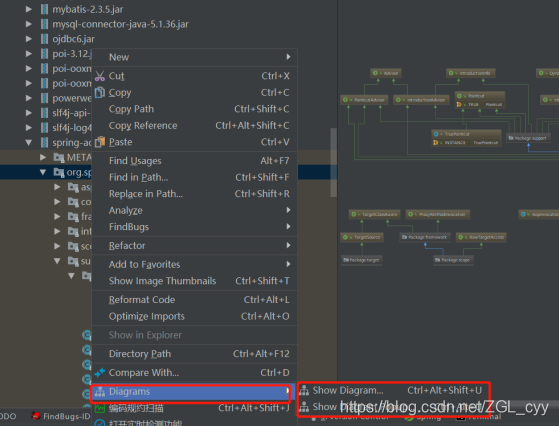Choose Reformat Code entry

point(195,299)
